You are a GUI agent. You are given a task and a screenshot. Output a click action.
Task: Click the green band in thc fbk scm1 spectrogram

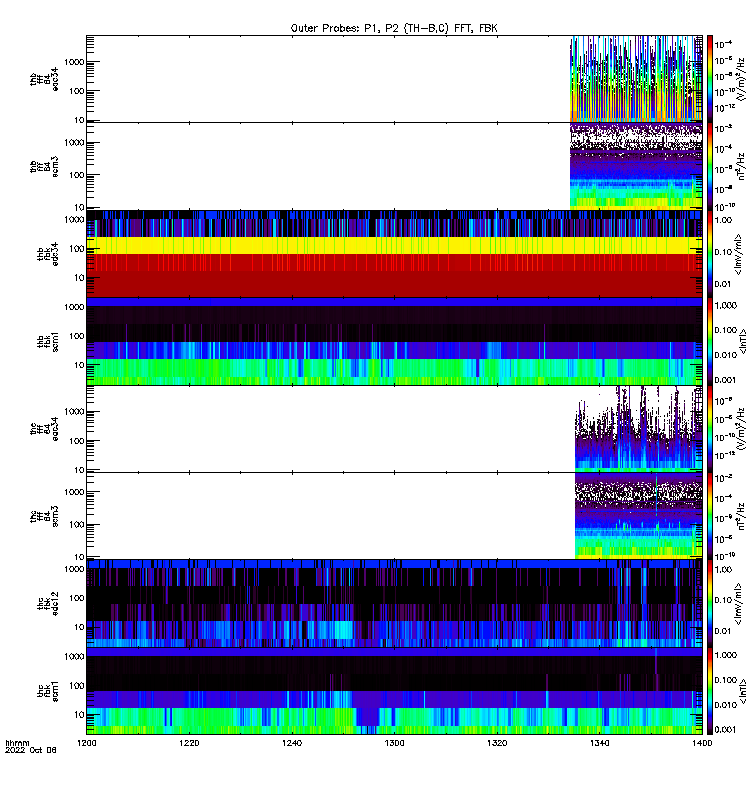coord(394,717)
